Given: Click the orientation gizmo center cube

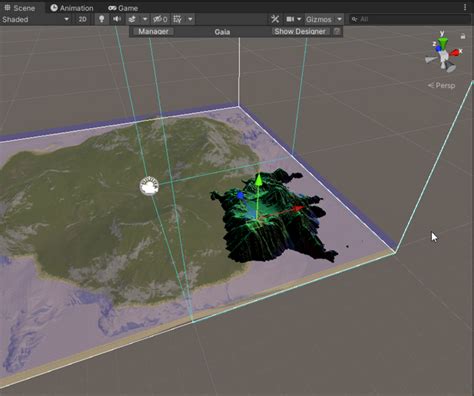Looking at the screenshot, I should pos(443,55).
